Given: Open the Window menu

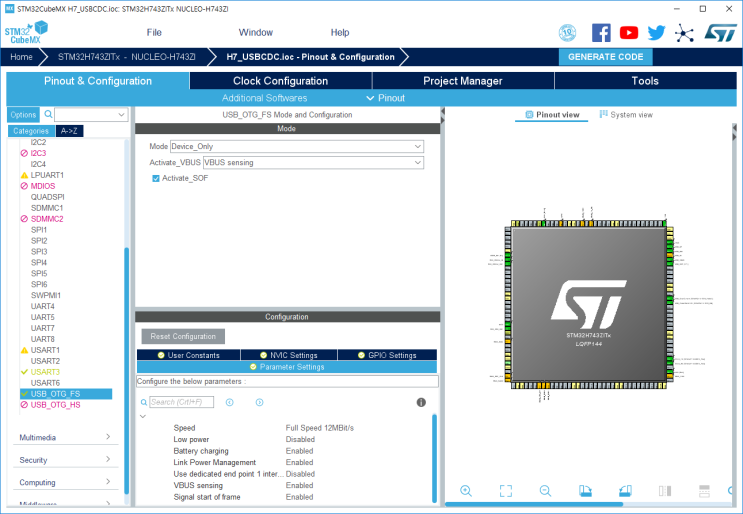Looking at the screenshot, I should [256, 32].
